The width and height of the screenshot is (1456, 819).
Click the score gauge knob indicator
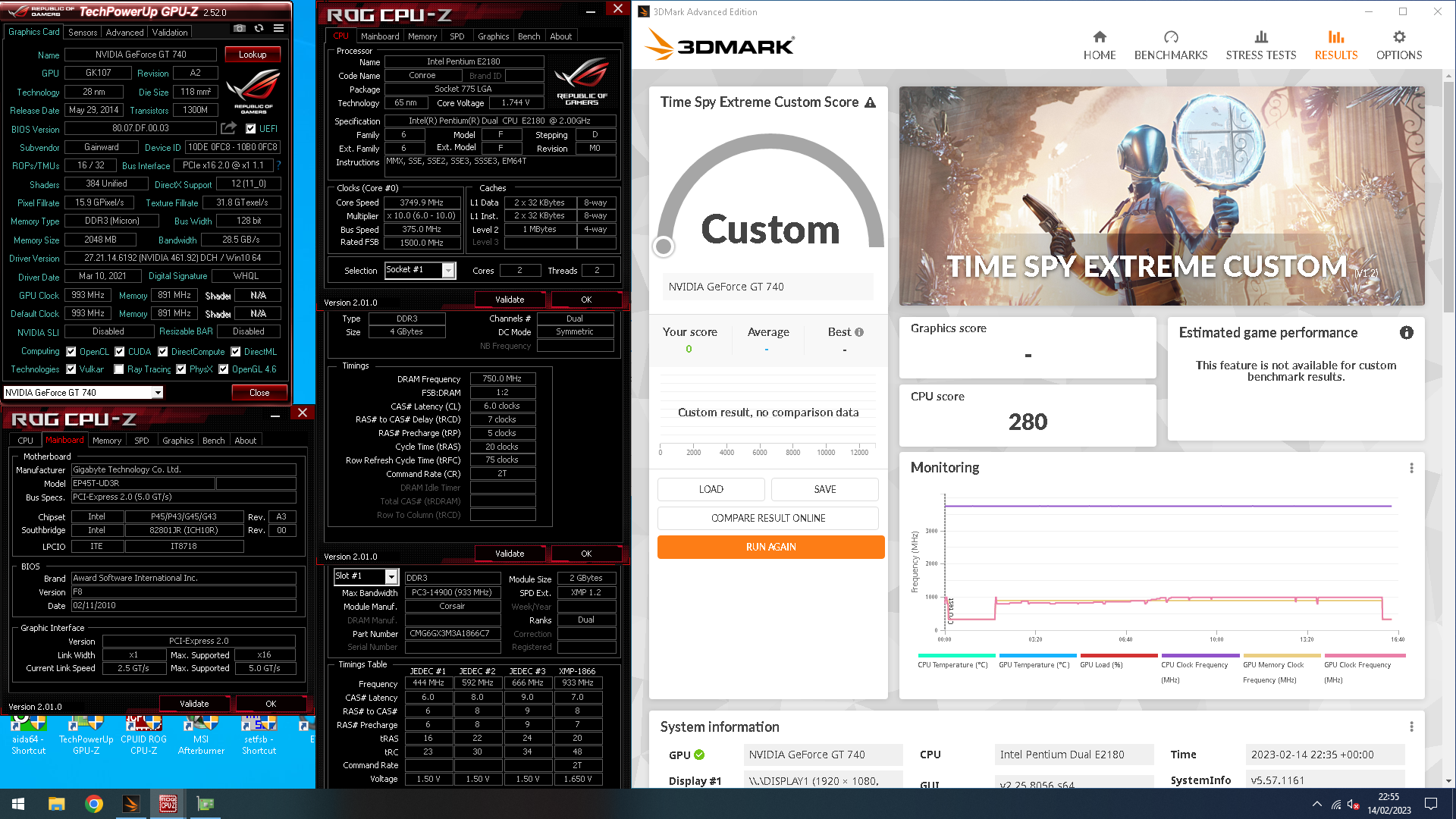click(x=664, y=246)
